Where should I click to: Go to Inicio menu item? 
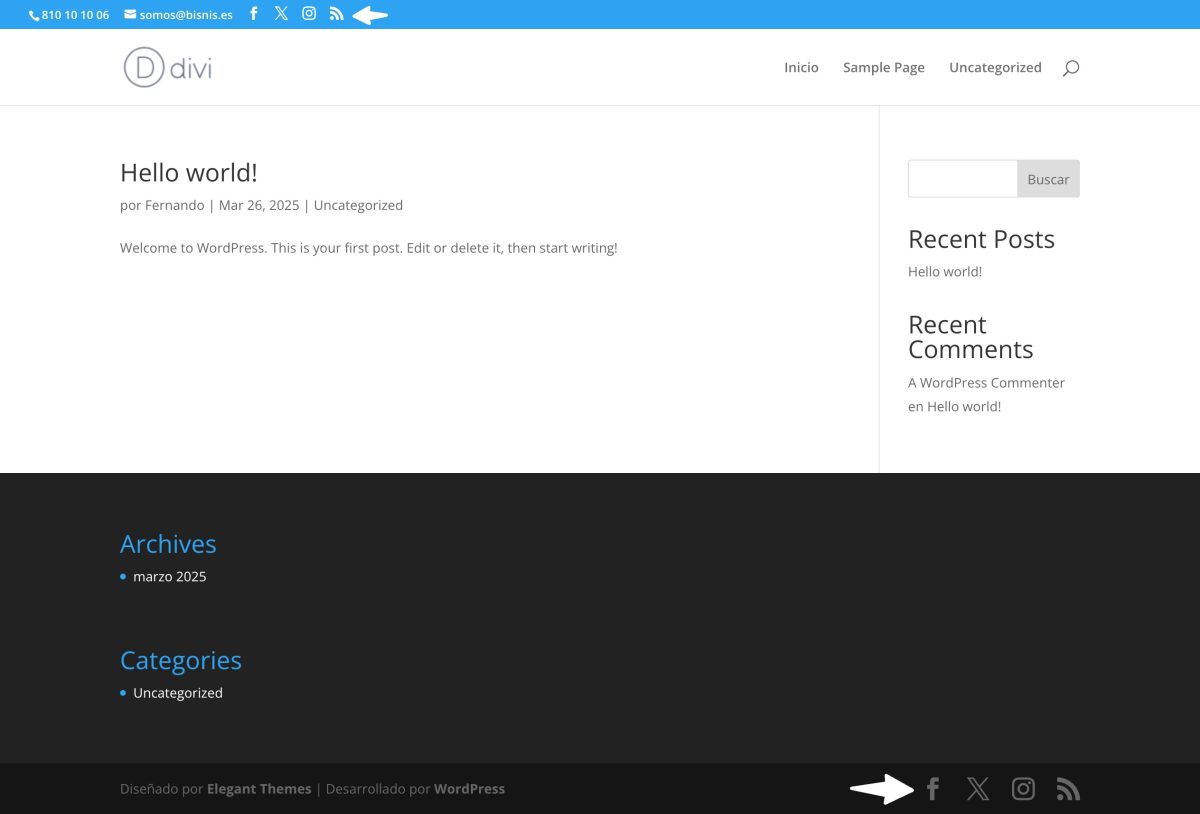[801, 68]
